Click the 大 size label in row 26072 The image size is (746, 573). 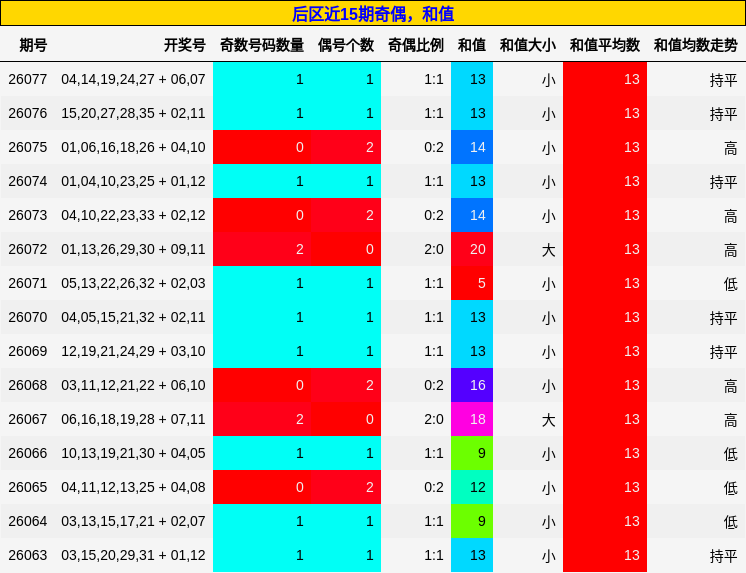pos(549,250)
